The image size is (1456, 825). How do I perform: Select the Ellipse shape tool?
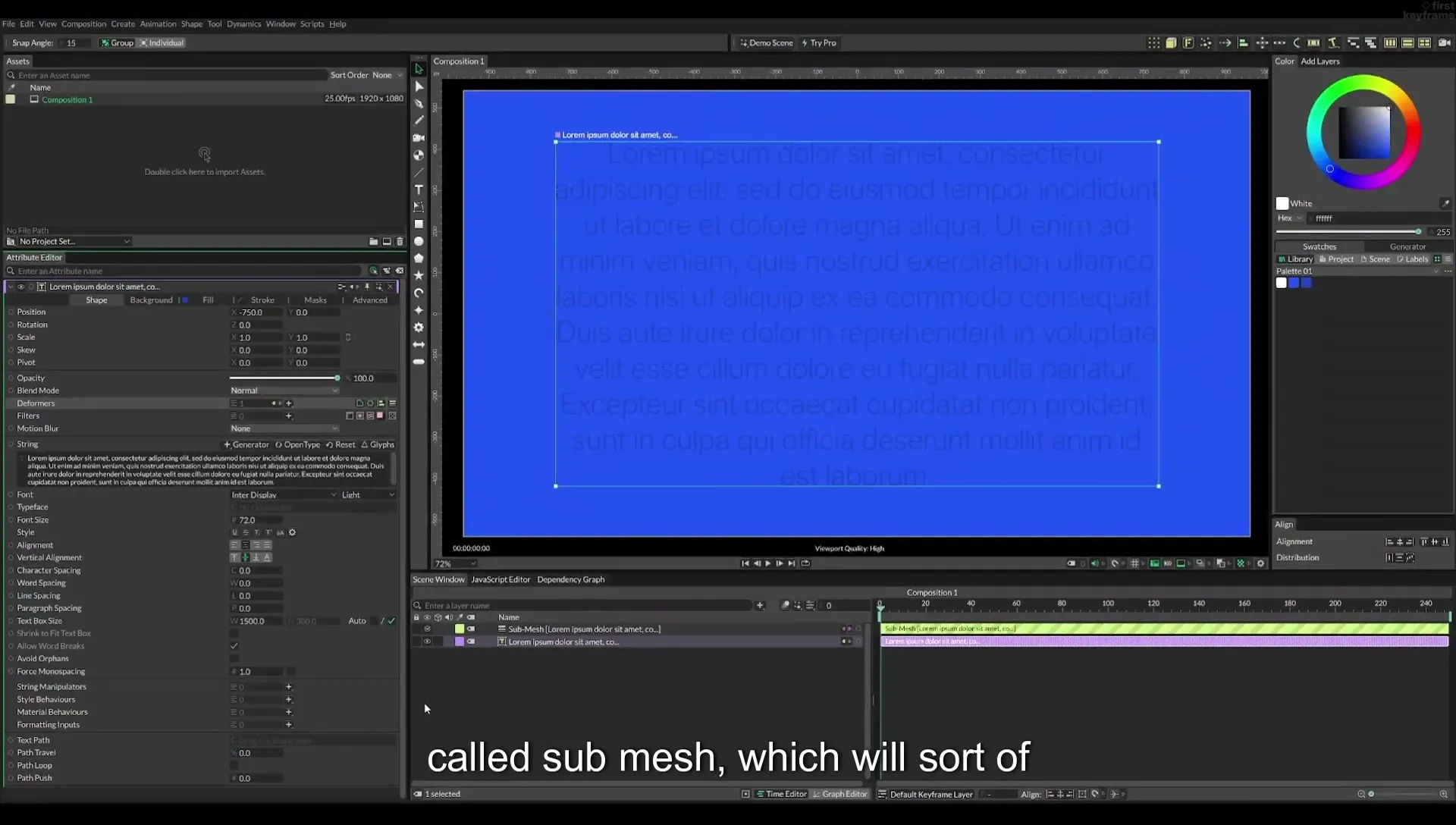pyautogui.click(x=419, y=241)
